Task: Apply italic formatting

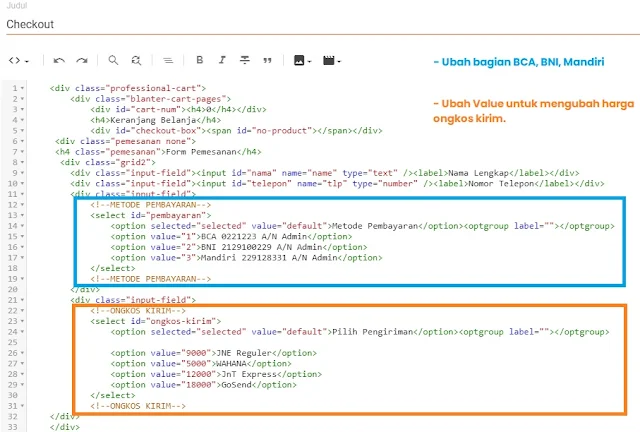Action: click(222, 60)
